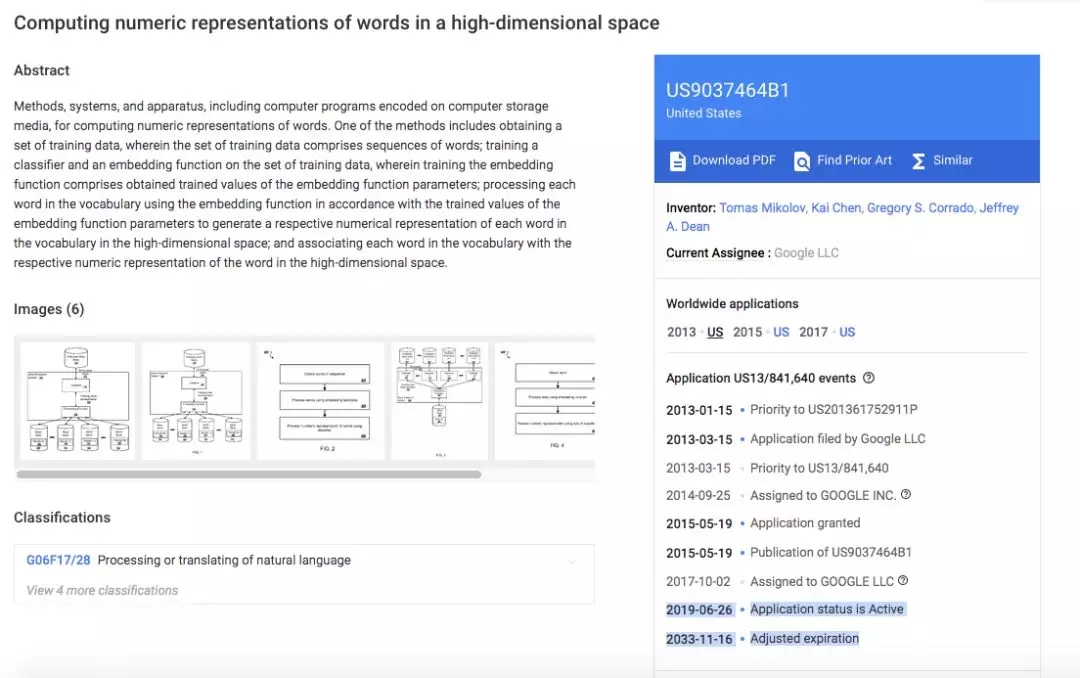Expand the G06F17/28 classification chevron
1080x678 pixels.
(572, 561)
